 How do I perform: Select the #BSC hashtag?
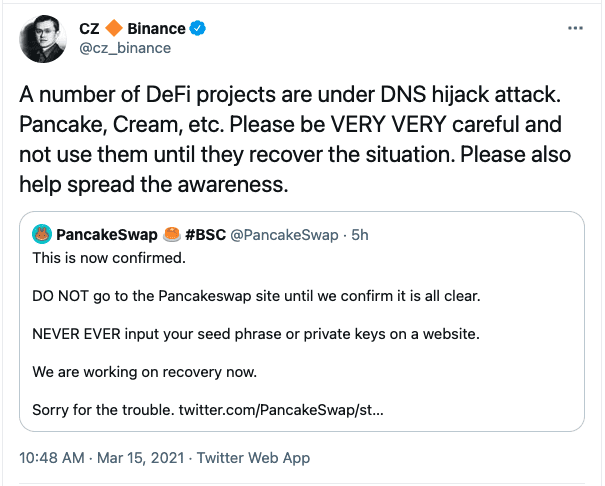206,235
